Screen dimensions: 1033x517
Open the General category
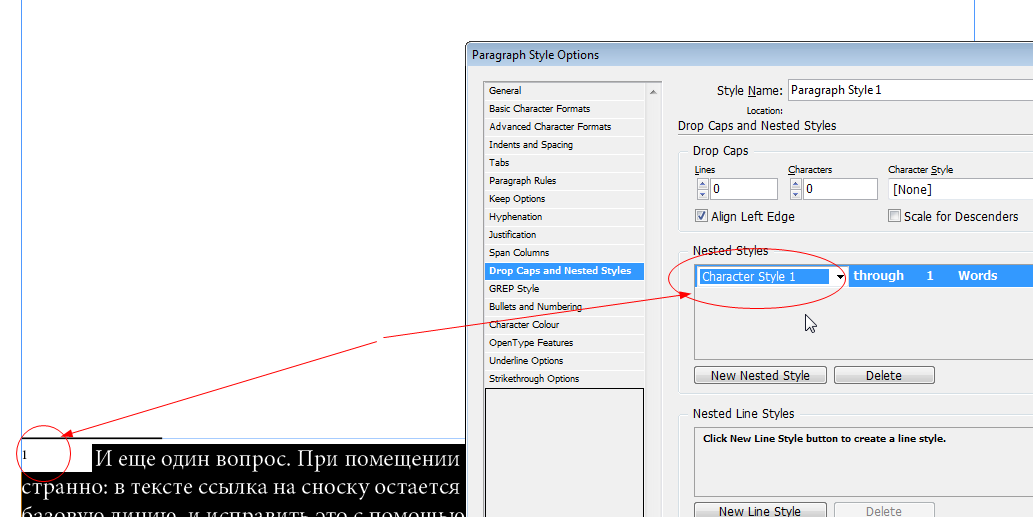coord(564,91)
